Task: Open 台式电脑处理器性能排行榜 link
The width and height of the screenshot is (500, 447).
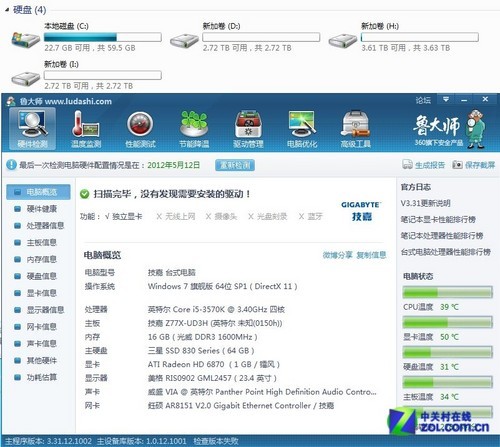Action: [x=446, y=252]
